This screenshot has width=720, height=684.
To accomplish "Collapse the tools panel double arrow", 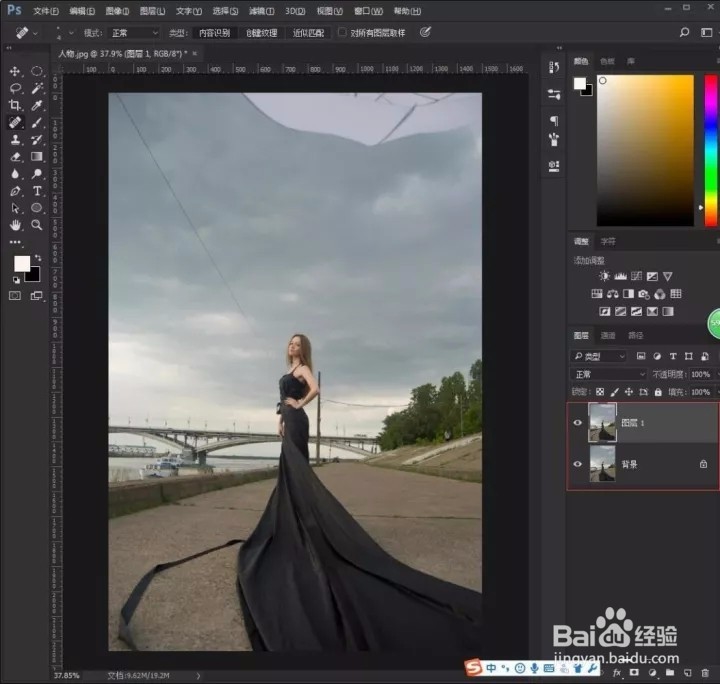I will coord(9,48).
